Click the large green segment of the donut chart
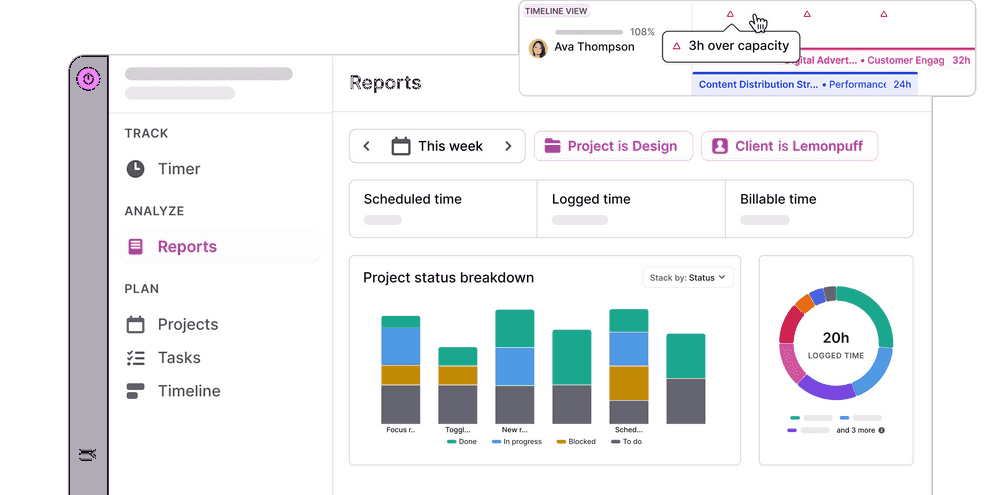 [872, 313]
